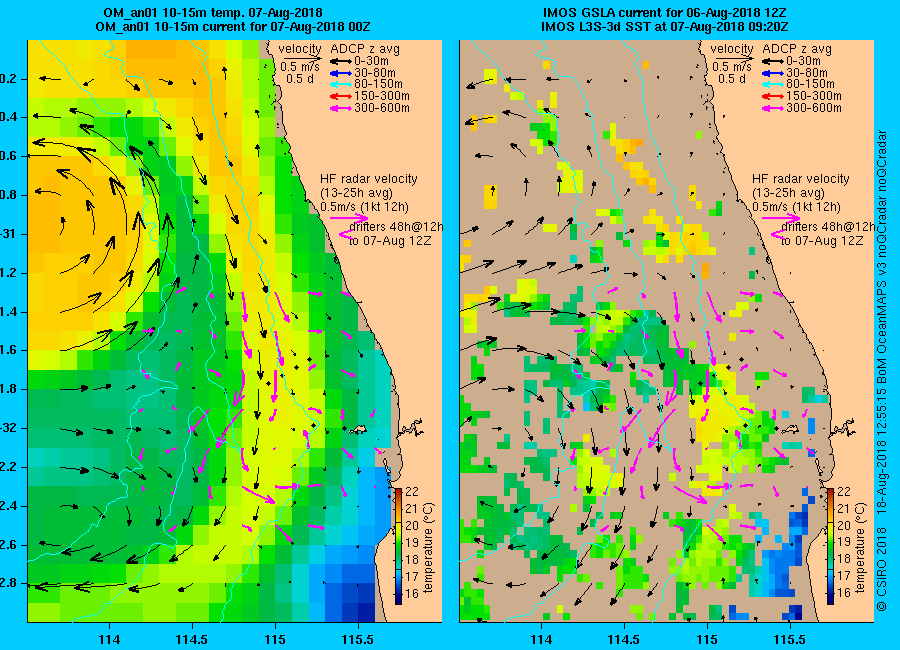Click the blue 30-80m arrow in left legend

340,73
